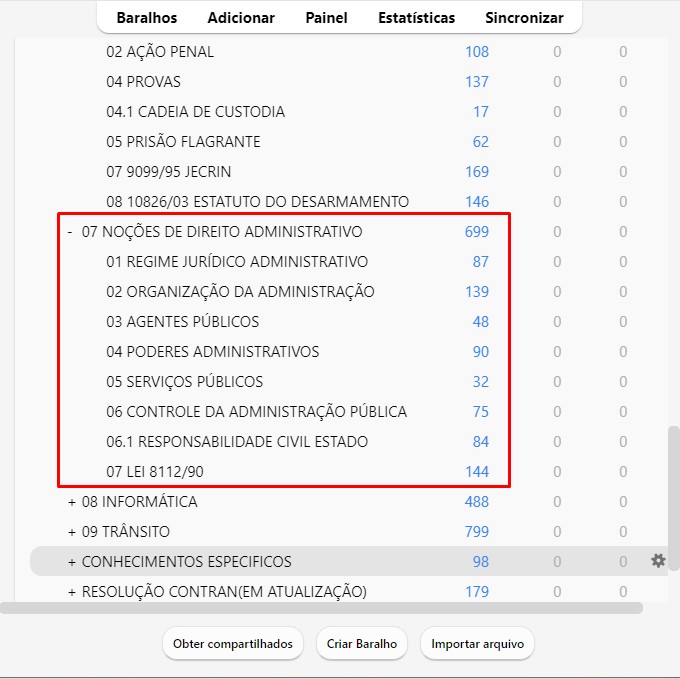Image resolution: width=680 pixels, height=679 pixels.
Task: Select 06.1 RESPONSABILIDADE CIVIL ESTADO deck
Action: click(237, 441)
